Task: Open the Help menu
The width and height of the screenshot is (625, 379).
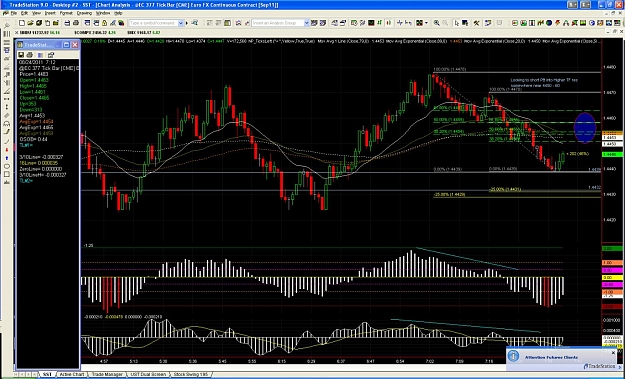Action: tap(118, 13)
